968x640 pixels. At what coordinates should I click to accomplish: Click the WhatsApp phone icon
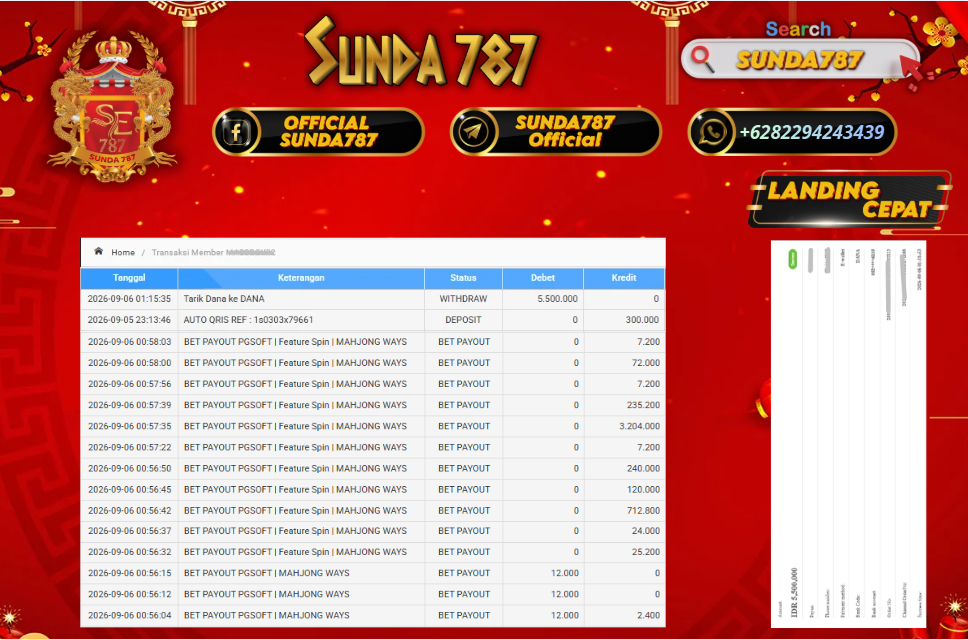(712, 132)
